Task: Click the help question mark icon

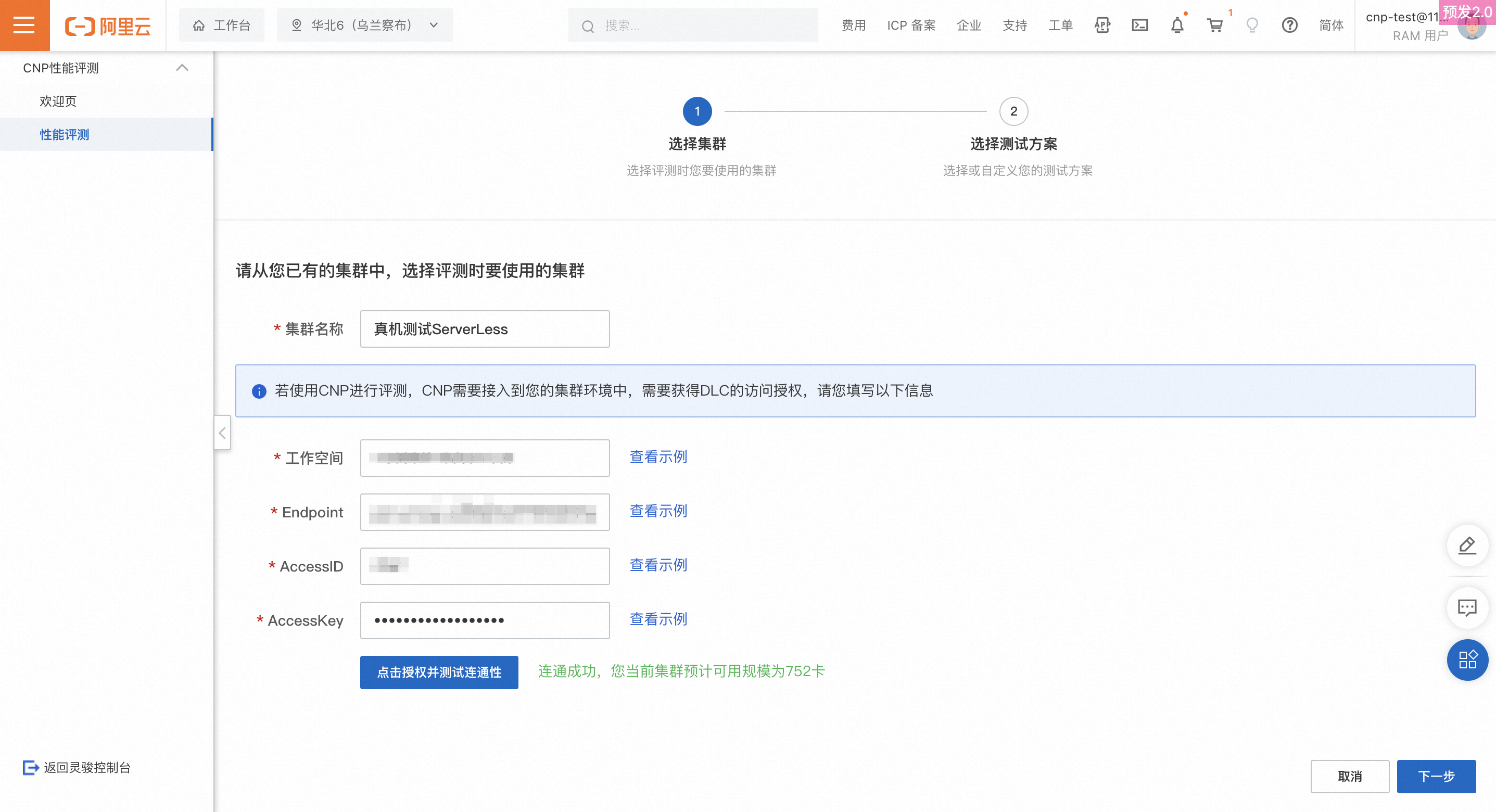Action: pos(1289,25)
